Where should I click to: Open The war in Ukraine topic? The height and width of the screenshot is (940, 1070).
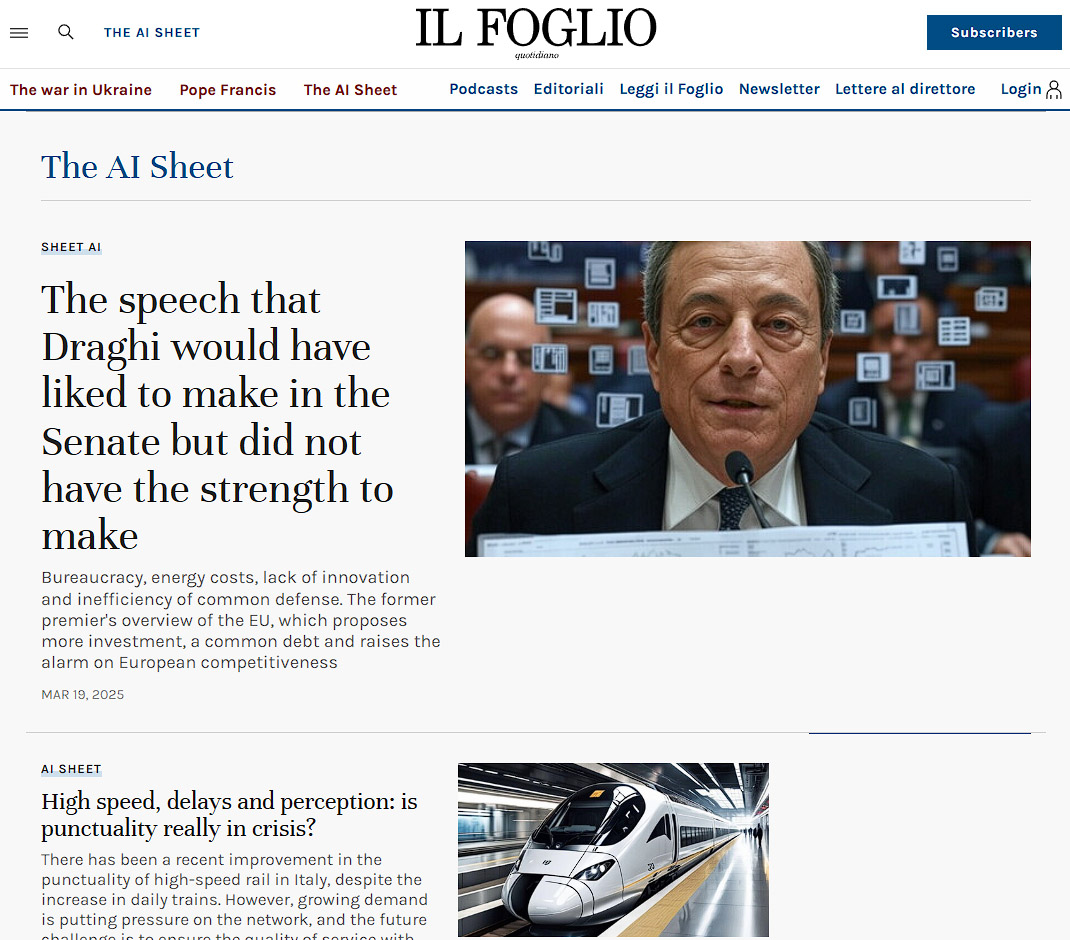coord(81,90)
